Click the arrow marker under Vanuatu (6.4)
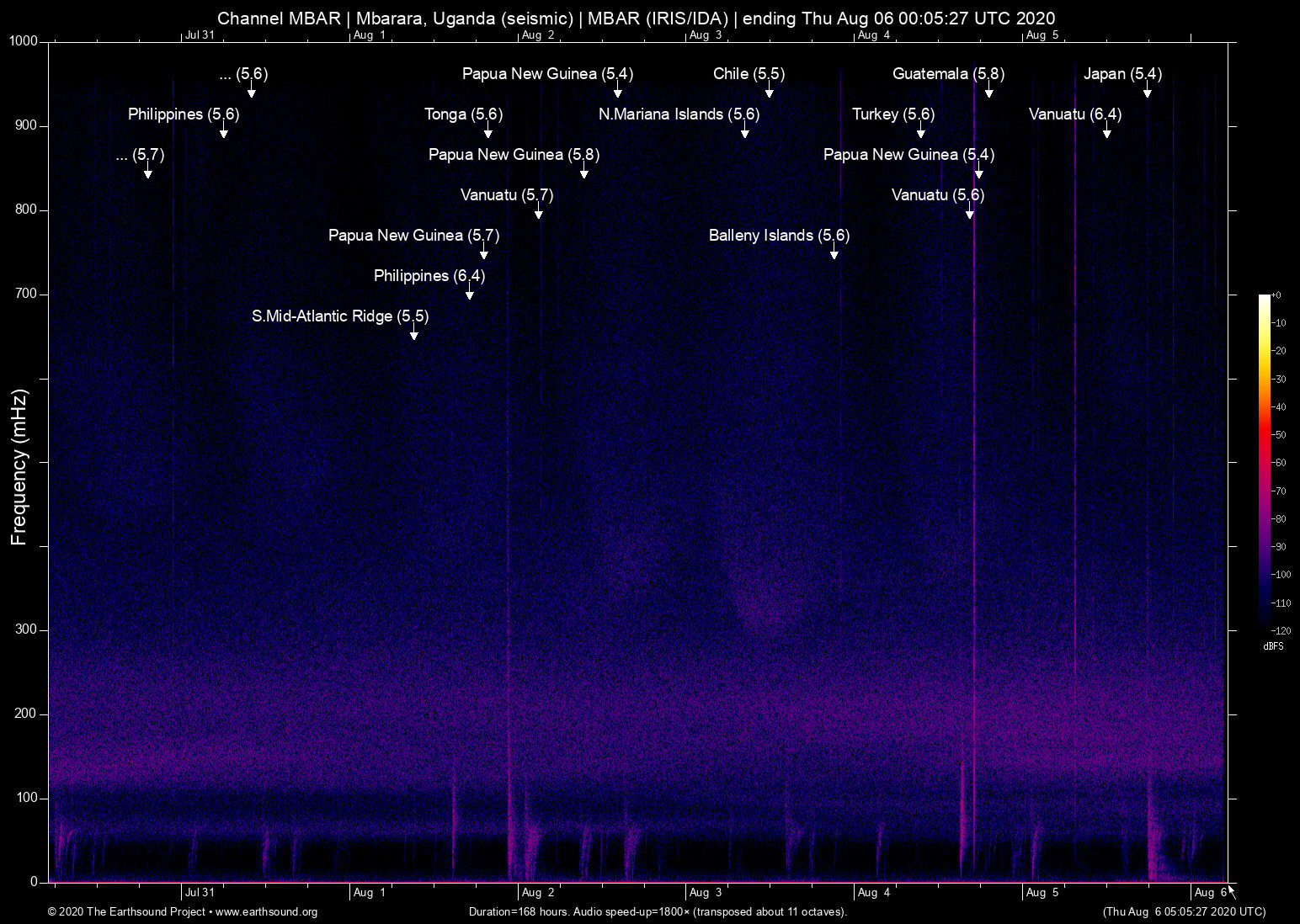Screen dimensions: 1300x924 pos(1107,130)
